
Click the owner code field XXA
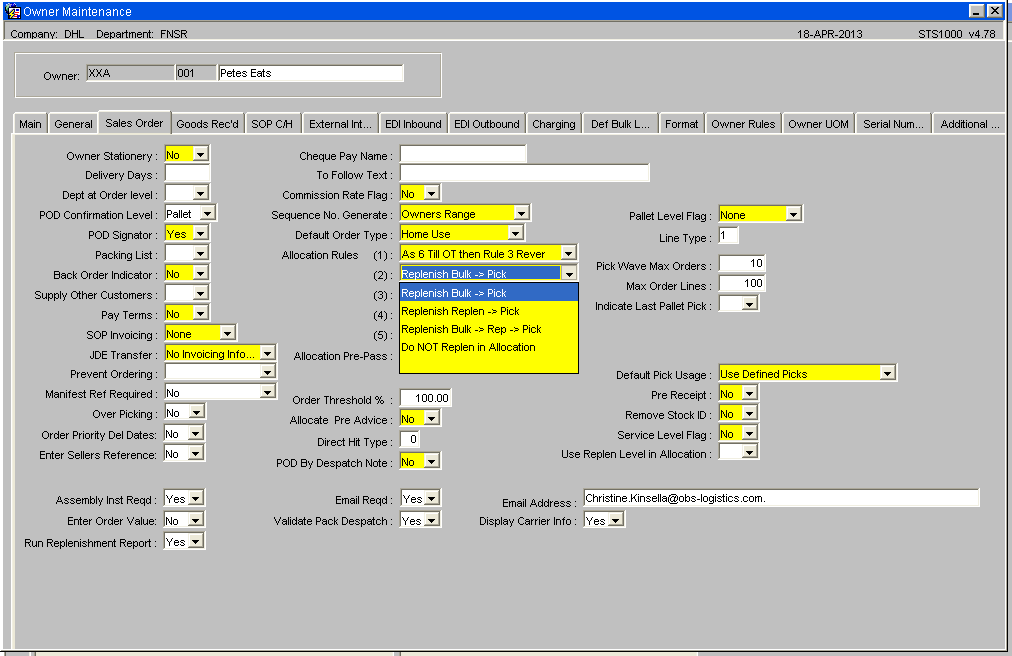[x=130, y=73]
